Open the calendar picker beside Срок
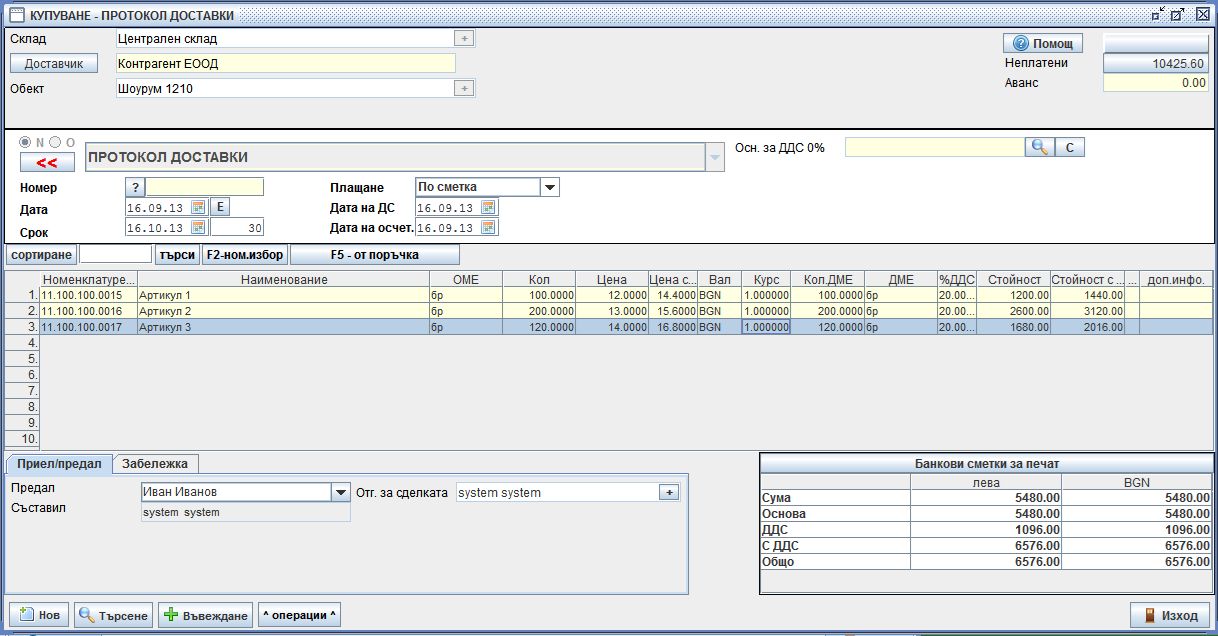The width and height of the screenshot is (1218, 636). 198,227
